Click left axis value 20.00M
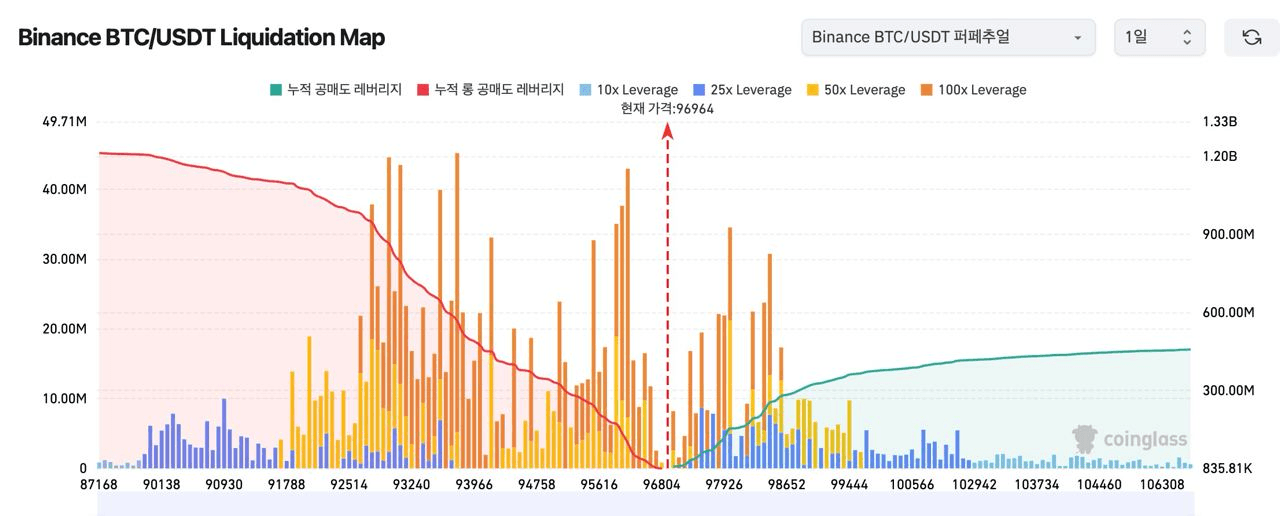1280x516 pixels. click(65, 329)
